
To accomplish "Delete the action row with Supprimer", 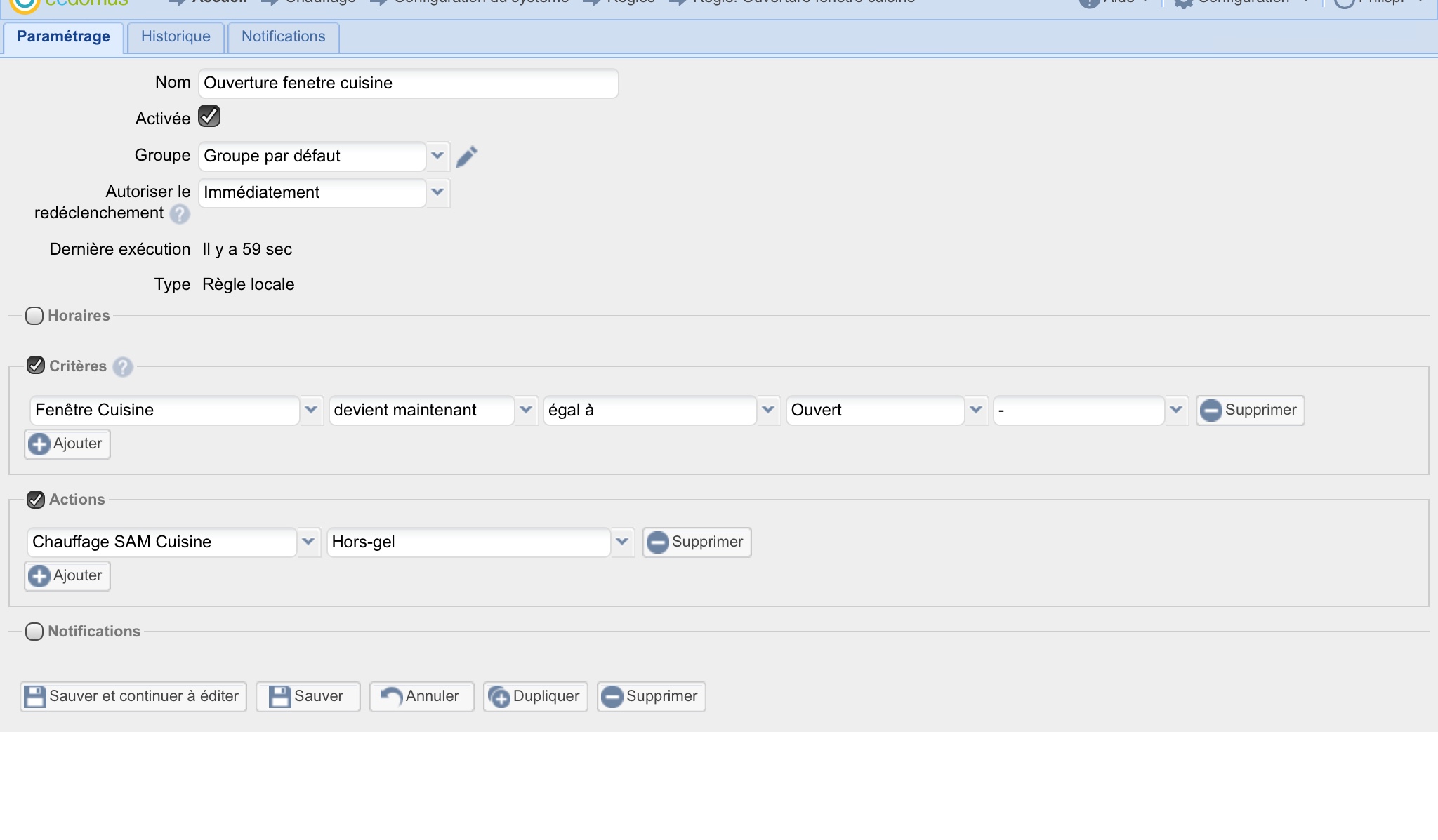I will click(697, 542).
